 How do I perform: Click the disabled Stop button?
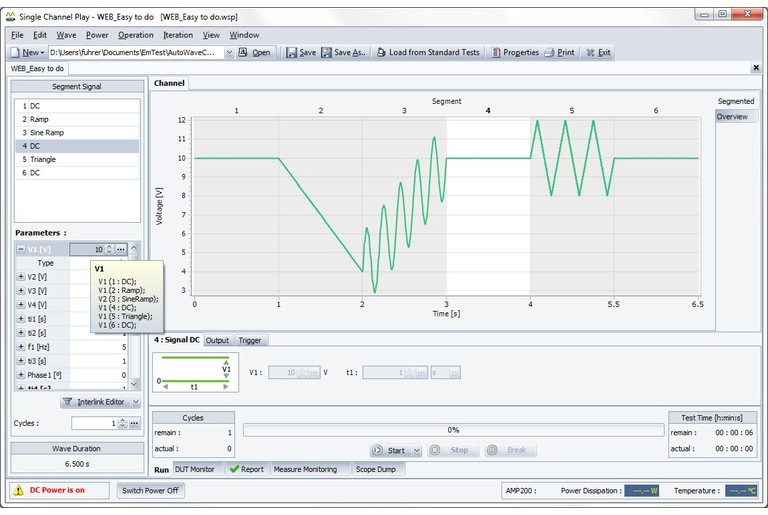[x=453, y=450]
